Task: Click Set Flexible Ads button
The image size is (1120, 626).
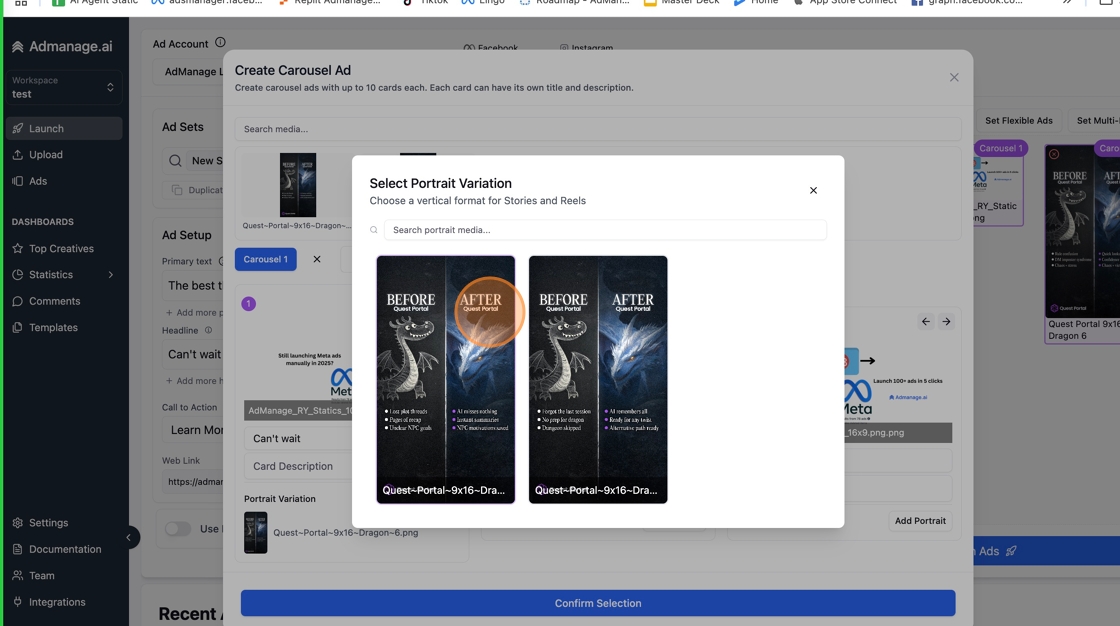Action: [x=1019, y=121]
